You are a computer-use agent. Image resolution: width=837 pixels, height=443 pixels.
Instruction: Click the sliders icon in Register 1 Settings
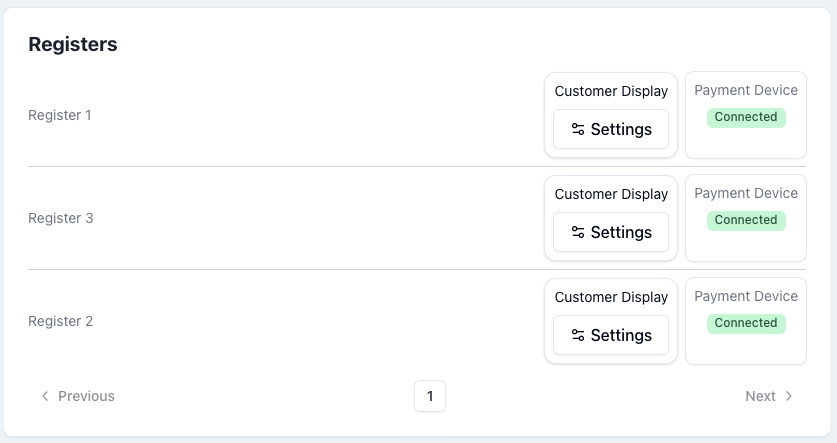[x=578, y=129]
